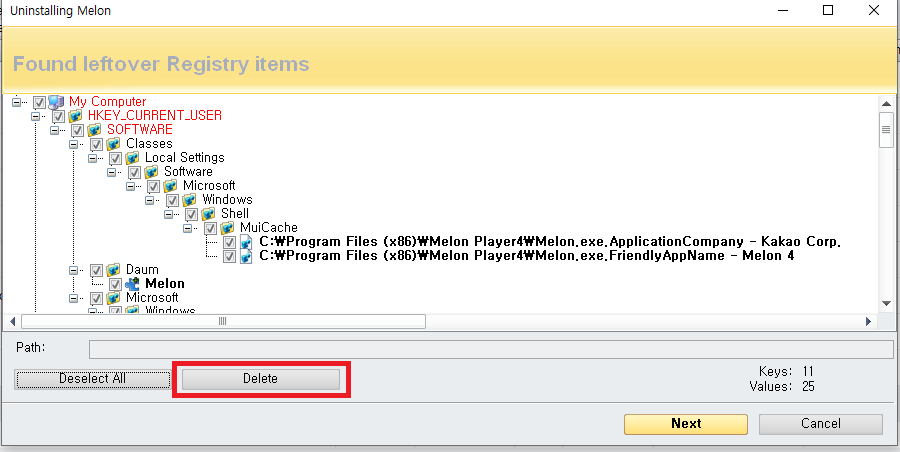Screen dimensions: 900x452
Task: Select the bold Melon key label
Action: click(x=165, y=284)
